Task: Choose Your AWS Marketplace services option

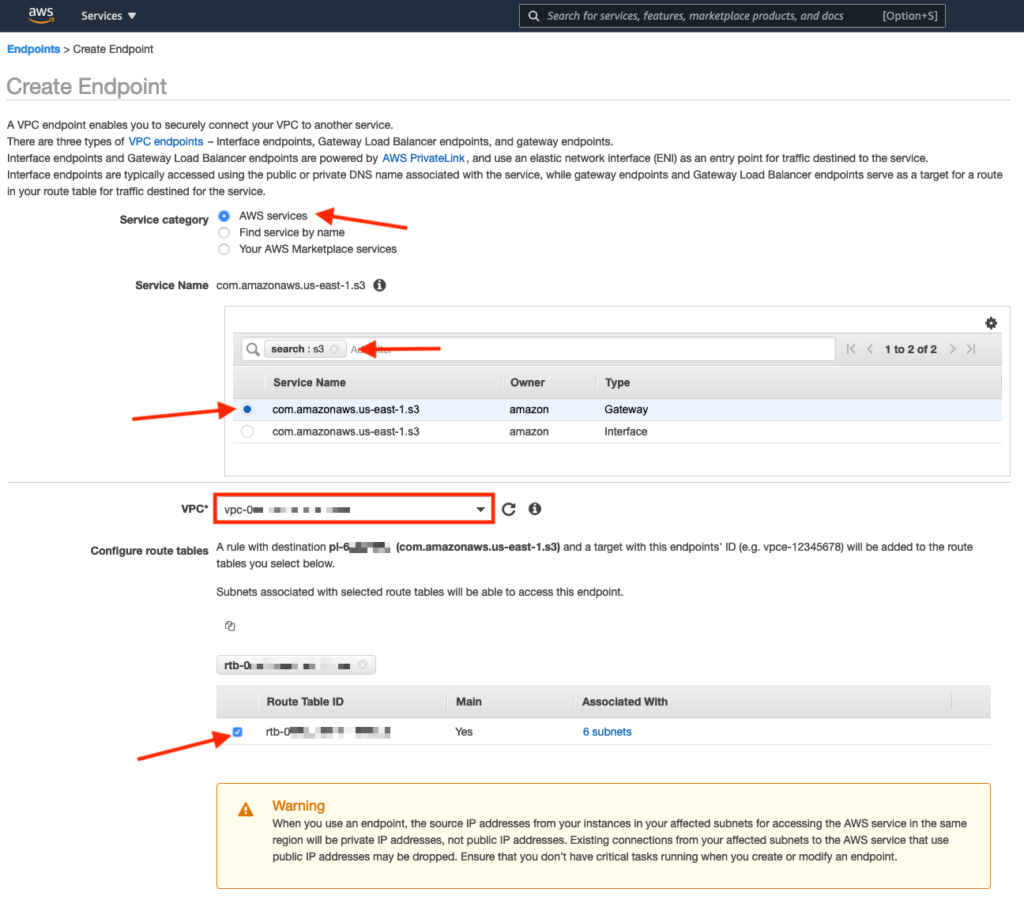Action: tap(224, 249)
